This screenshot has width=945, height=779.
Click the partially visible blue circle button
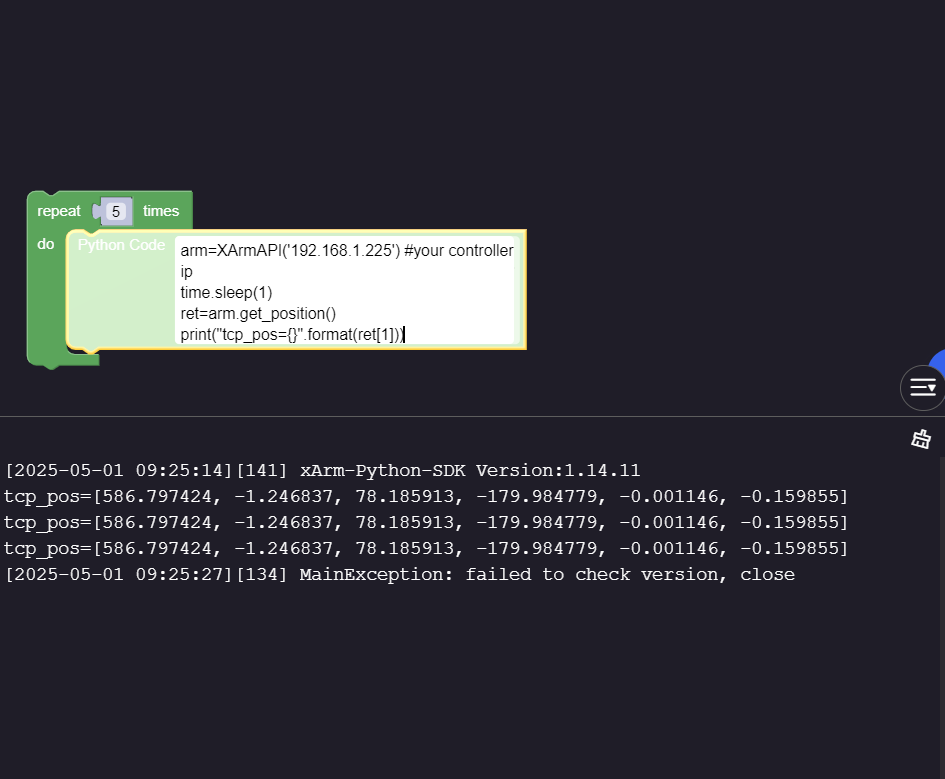(938, 360)
